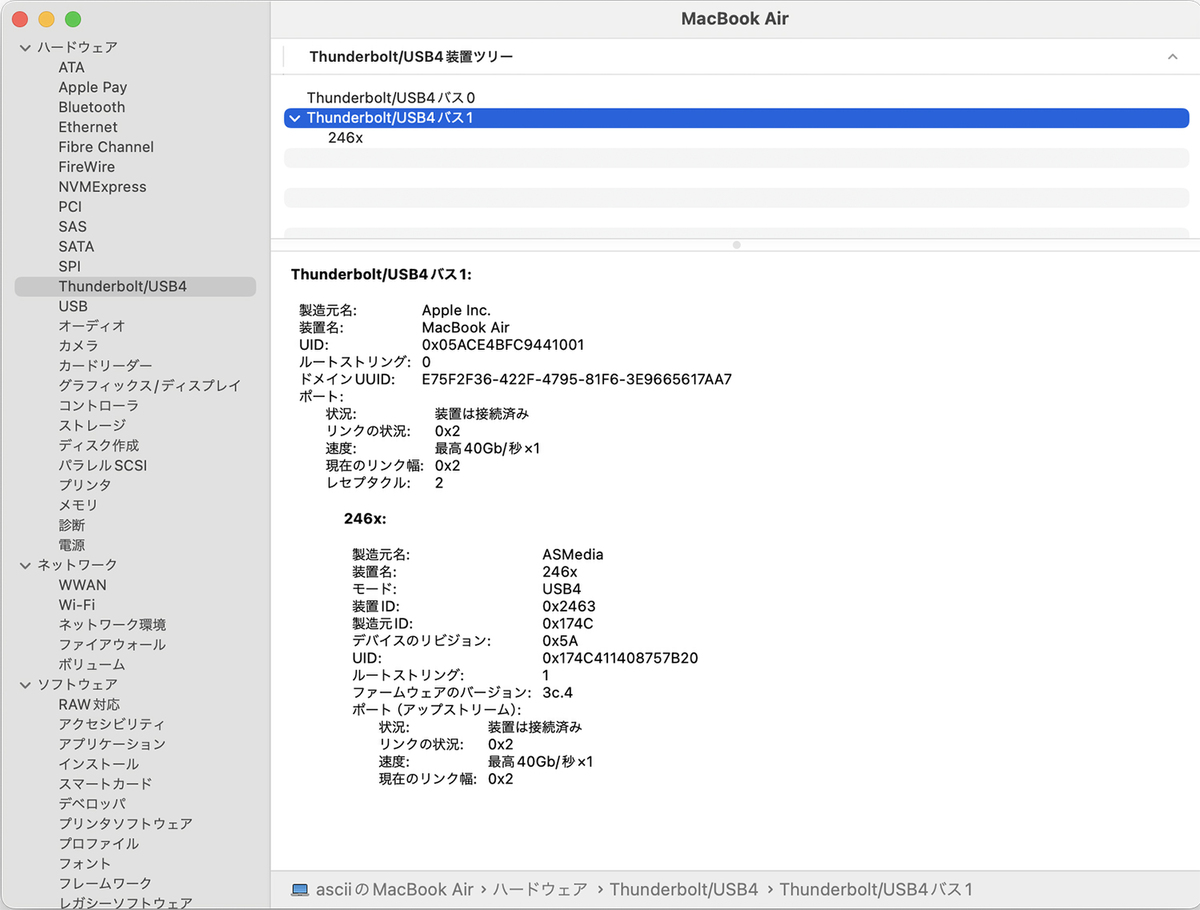The image size is (1200, 910).
Task: Select Bluetooth in the sidebar
Action: click(92, 107)
